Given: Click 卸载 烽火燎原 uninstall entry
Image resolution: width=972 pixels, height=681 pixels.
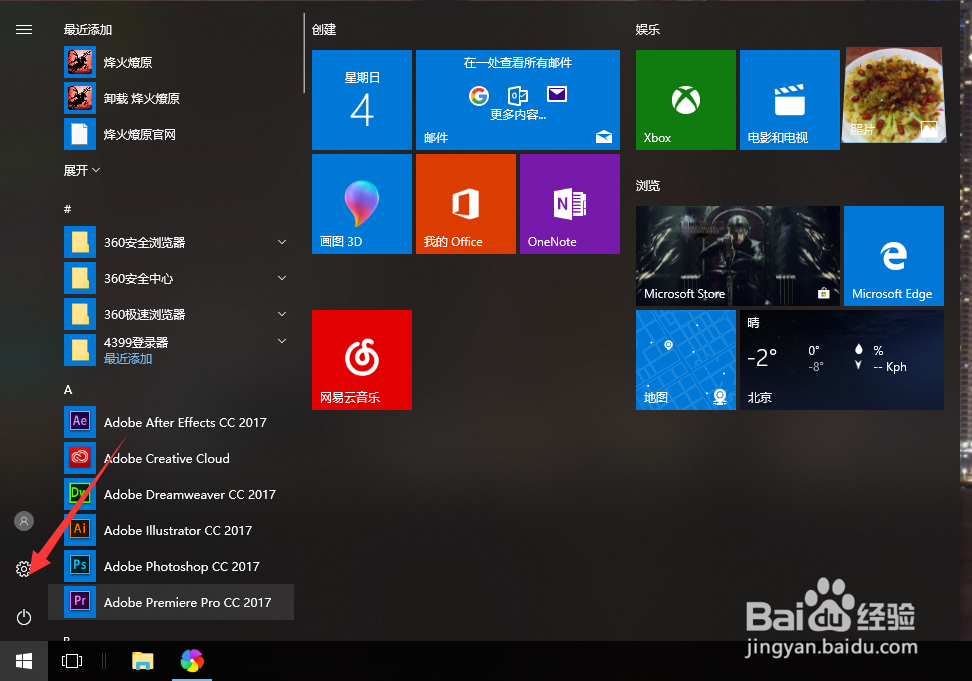Looking at the screenshot, I should click(170, 99).
